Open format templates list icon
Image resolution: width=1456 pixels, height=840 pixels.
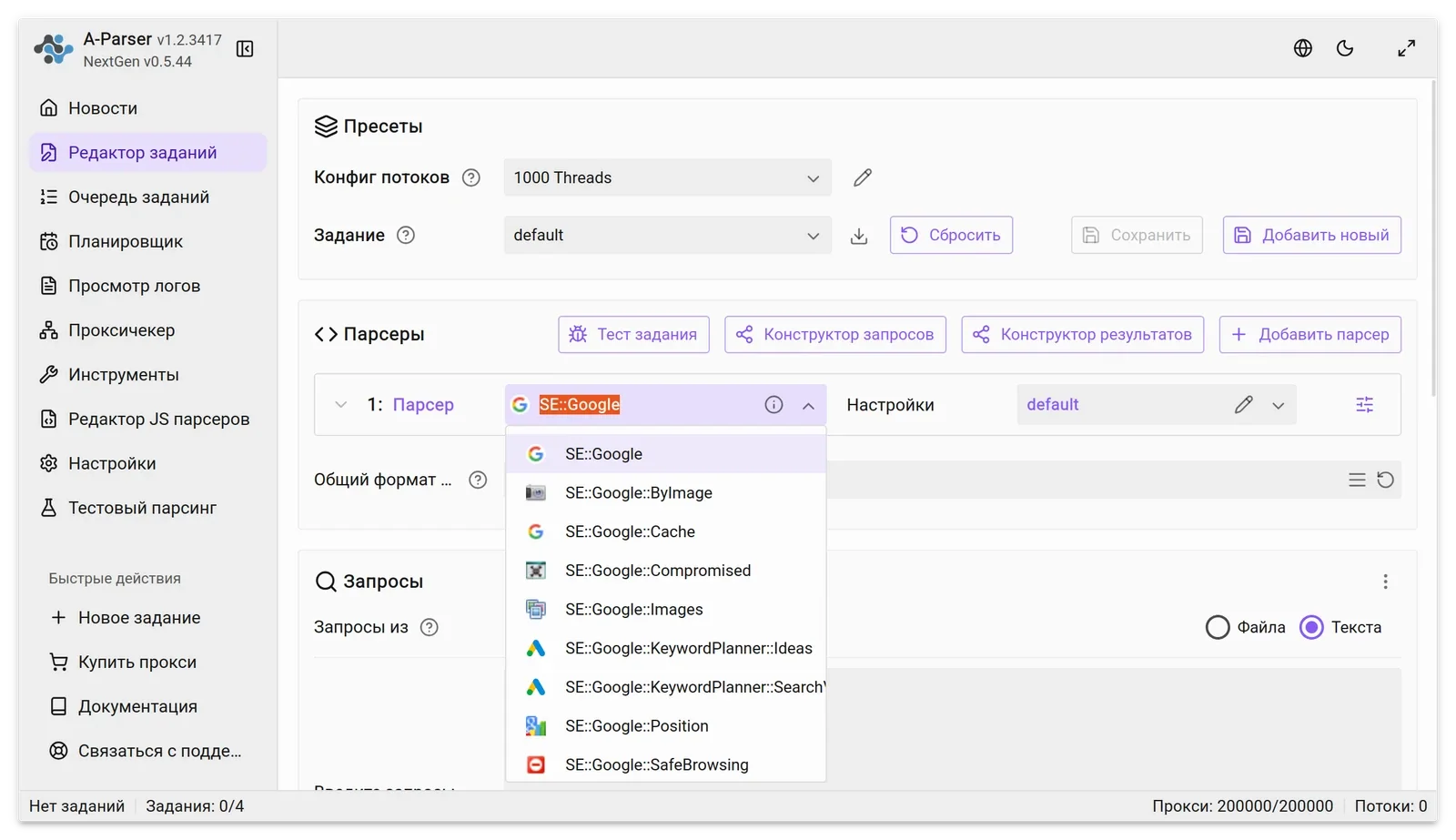1357,480
